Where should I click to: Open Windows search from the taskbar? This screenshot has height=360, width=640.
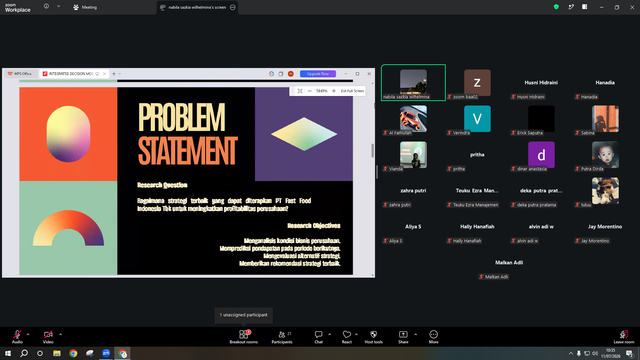24,353
